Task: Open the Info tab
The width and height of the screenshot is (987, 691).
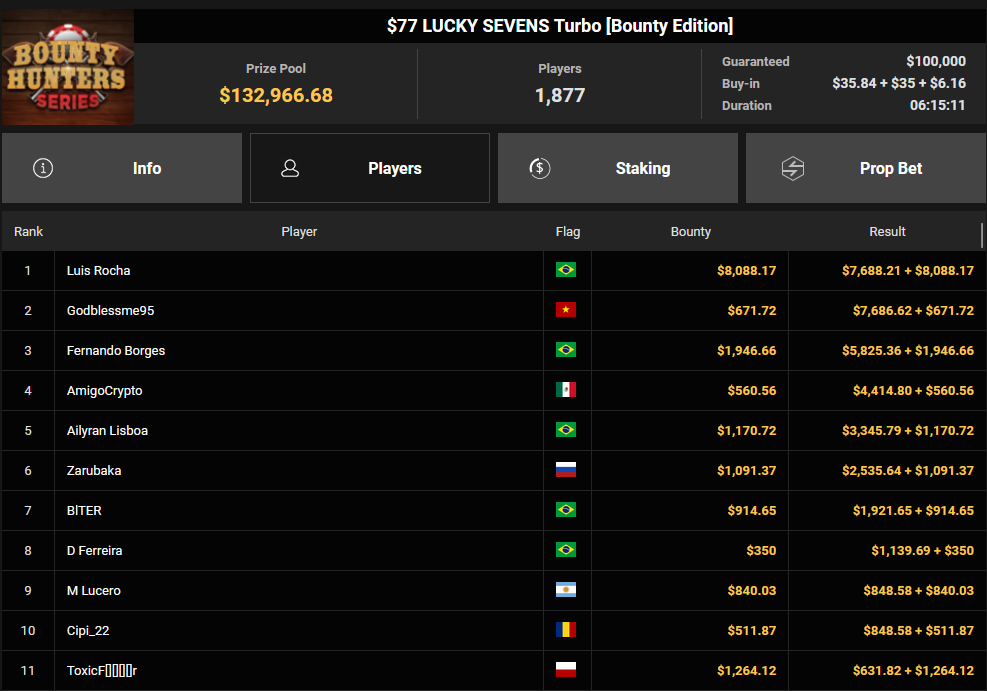Action: pos(121,168)
